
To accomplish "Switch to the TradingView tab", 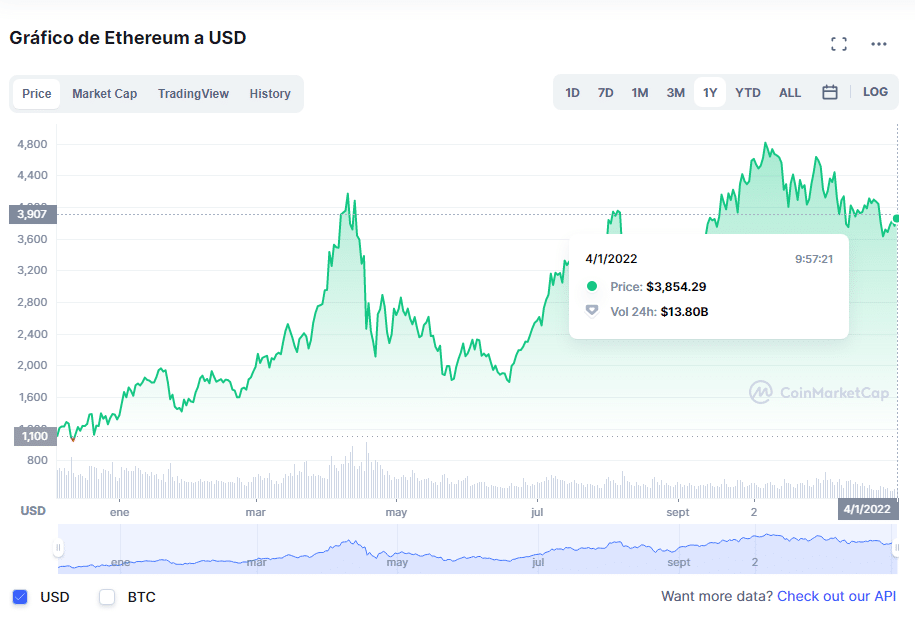I will point(193,93).
